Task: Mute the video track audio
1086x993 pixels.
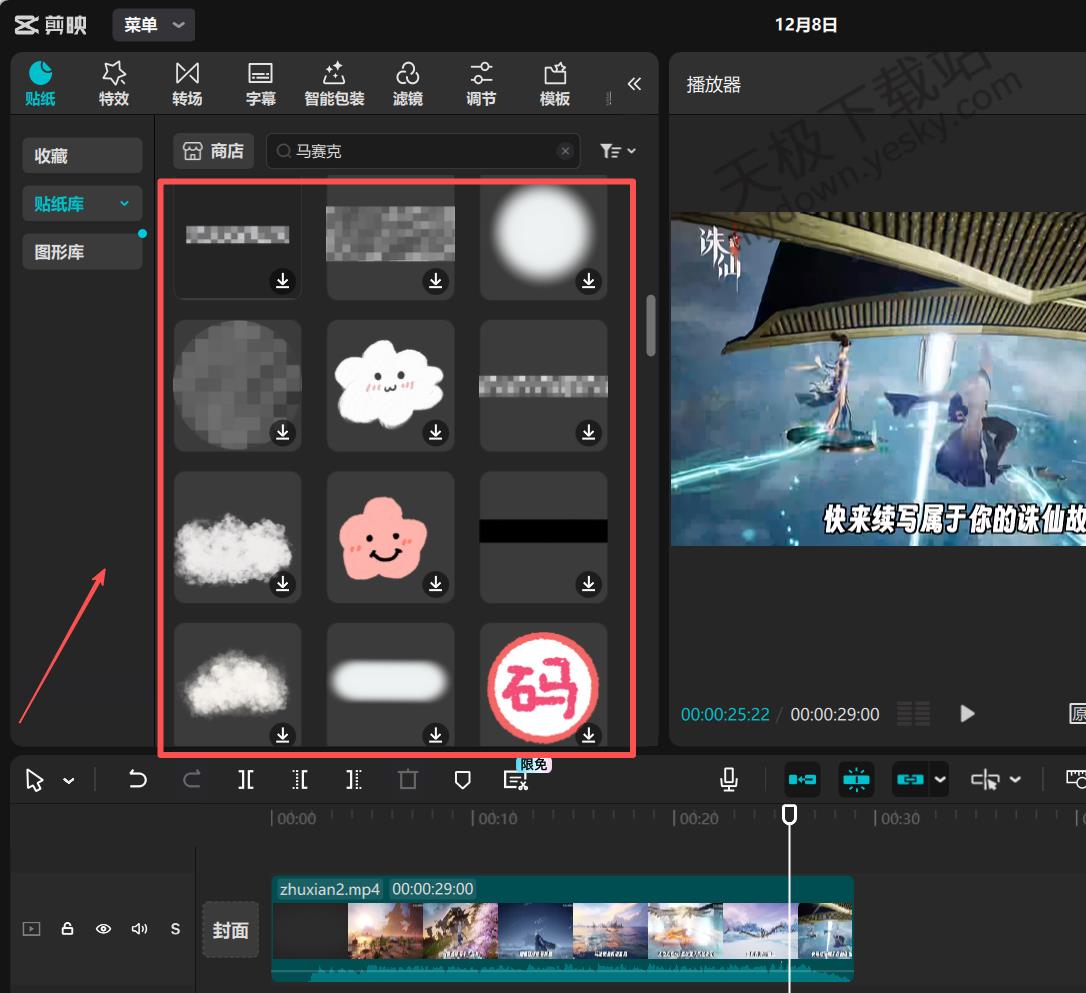Action: tap(139, 929)
